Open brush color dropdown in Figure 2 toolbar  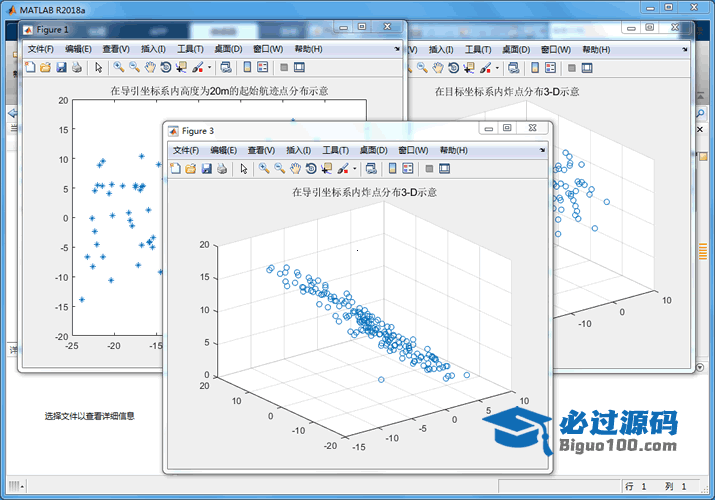[x=497, y=68]
